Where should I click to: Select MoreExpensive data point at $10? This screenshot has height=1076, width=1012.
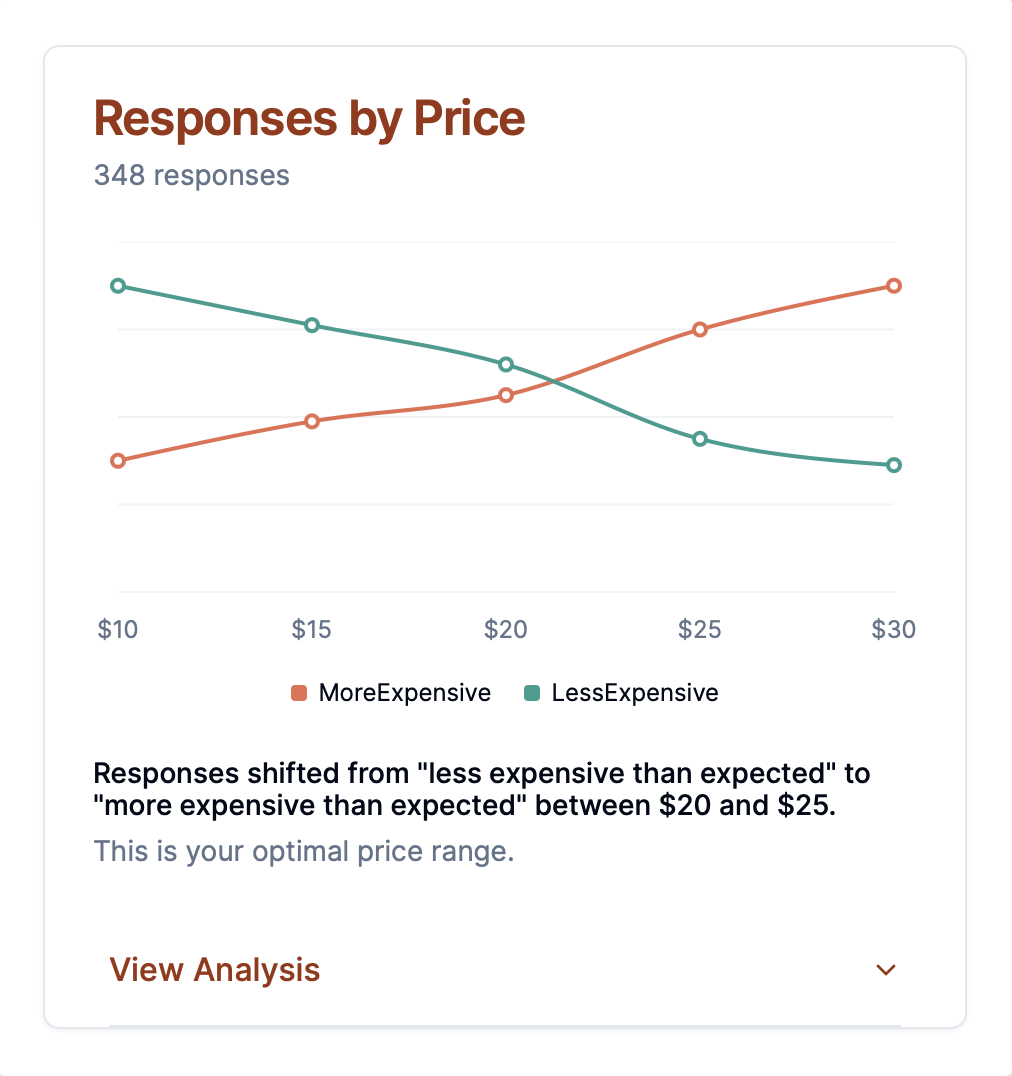pos(118,461)
